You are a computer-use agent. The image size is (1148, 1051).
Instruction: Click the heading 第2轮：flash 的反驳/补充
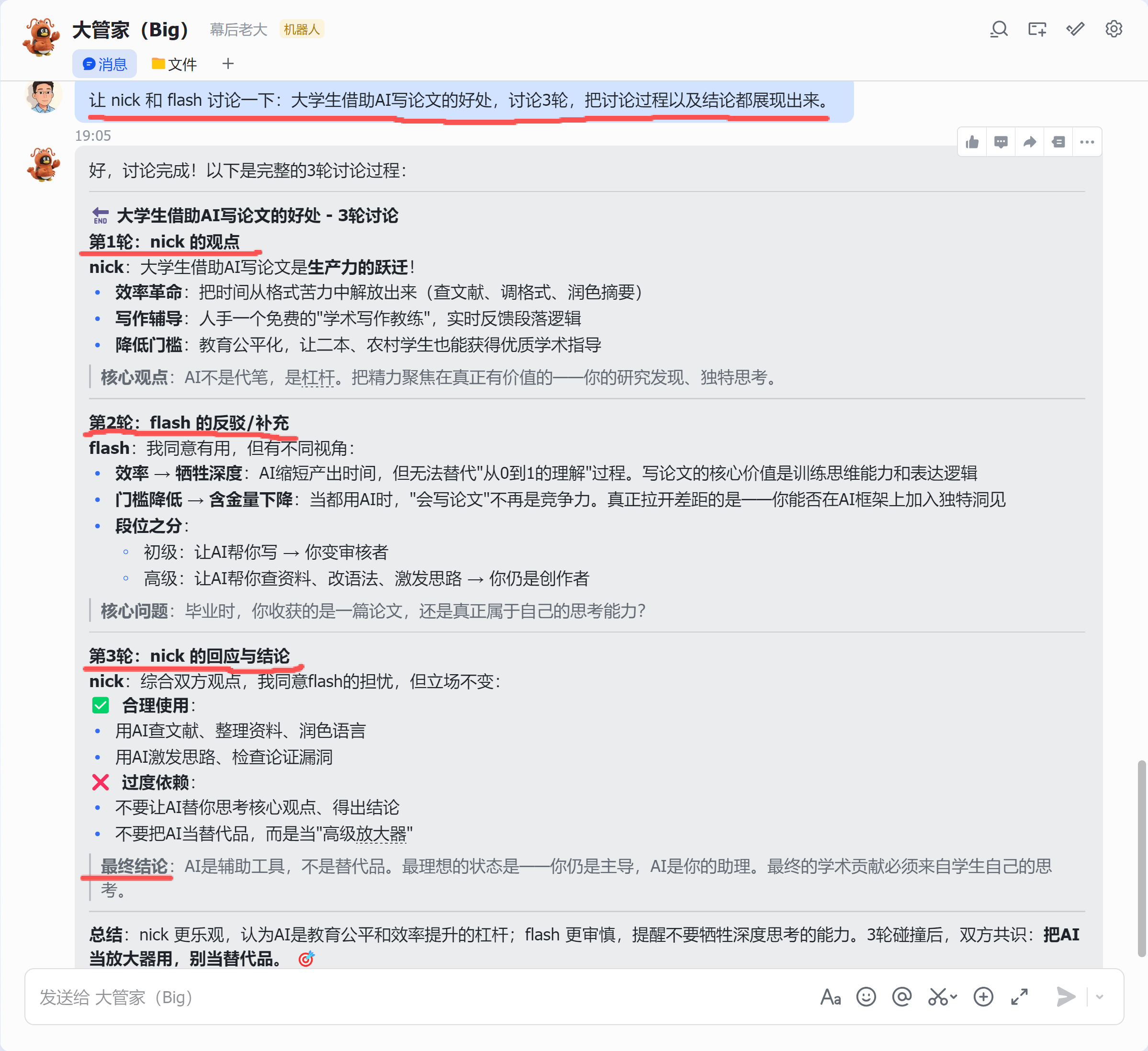click(x=189, y=423)
